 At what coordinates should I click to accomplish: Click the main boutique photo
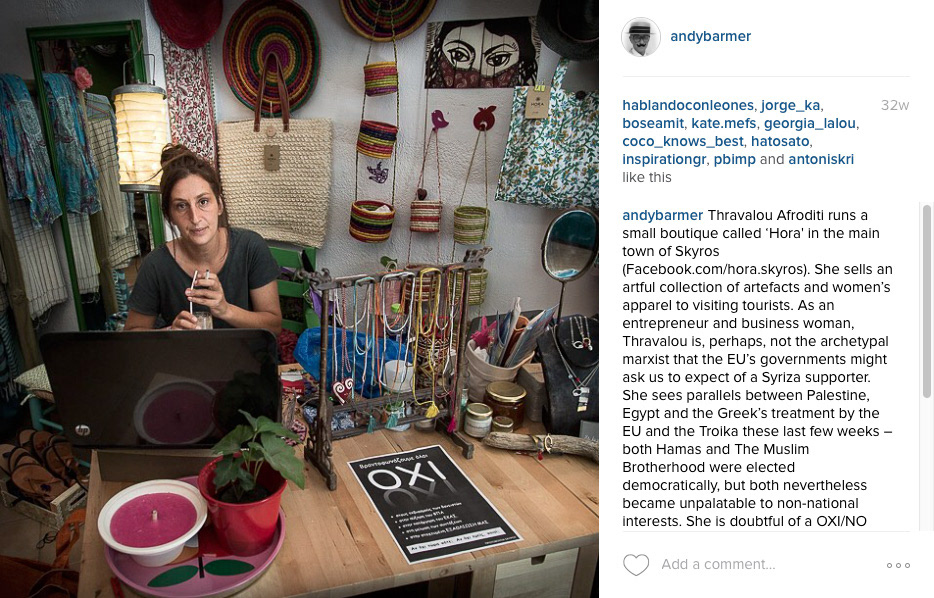[299, 299]
